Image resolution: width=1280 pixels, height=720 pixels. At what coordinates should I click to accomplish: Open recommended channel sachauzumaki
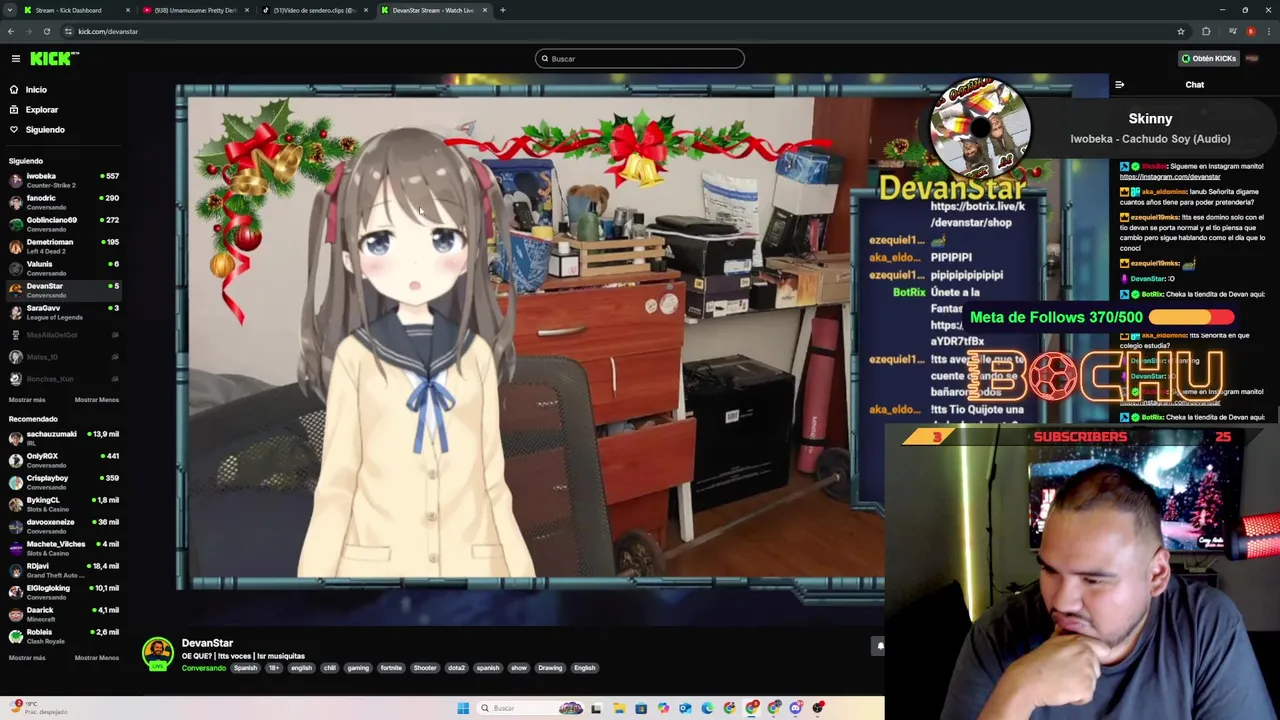pyautogui.click(x=62, y=438)
